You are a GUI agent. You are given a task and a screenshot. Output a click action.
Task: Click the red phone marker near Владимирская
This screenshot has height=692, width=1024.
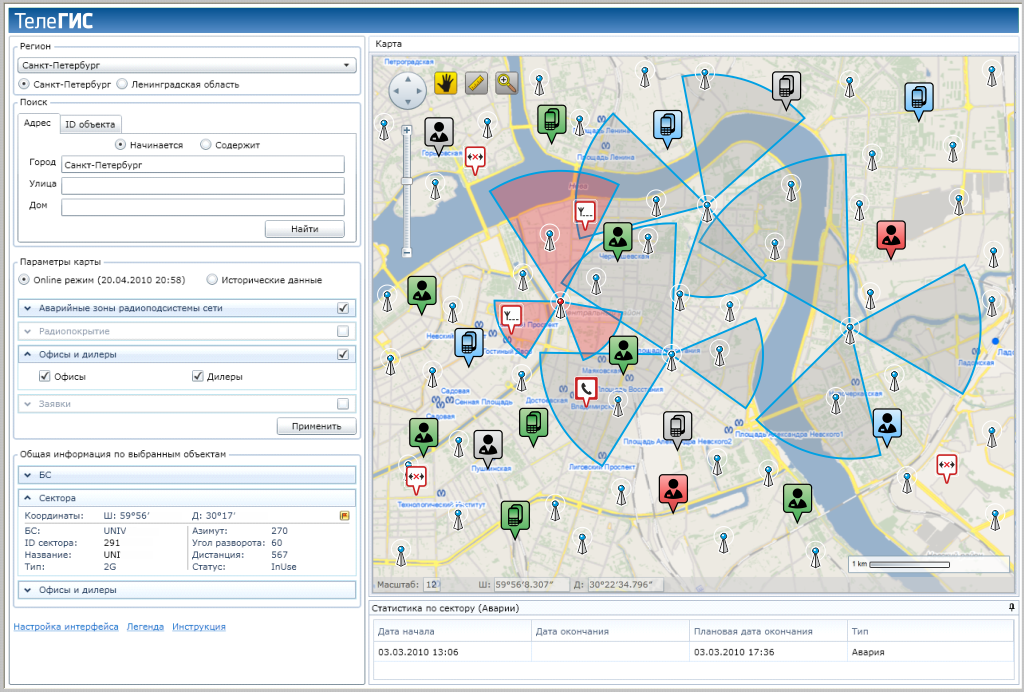point(586,390)
